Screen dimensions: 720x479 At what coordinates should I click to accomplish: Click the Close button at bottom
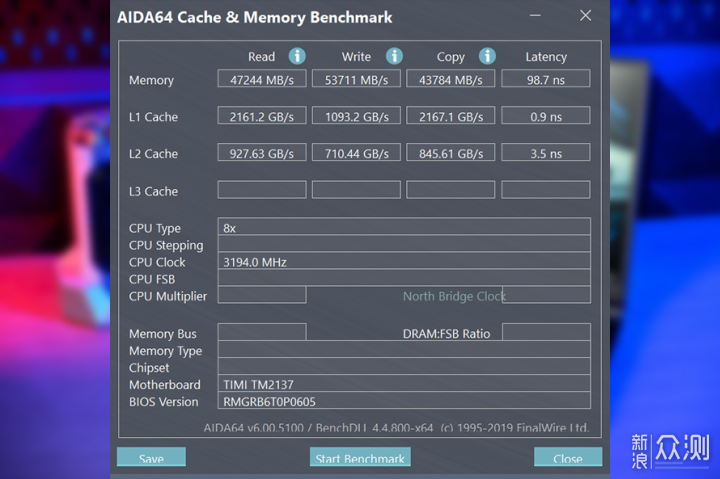click(568, 457)
